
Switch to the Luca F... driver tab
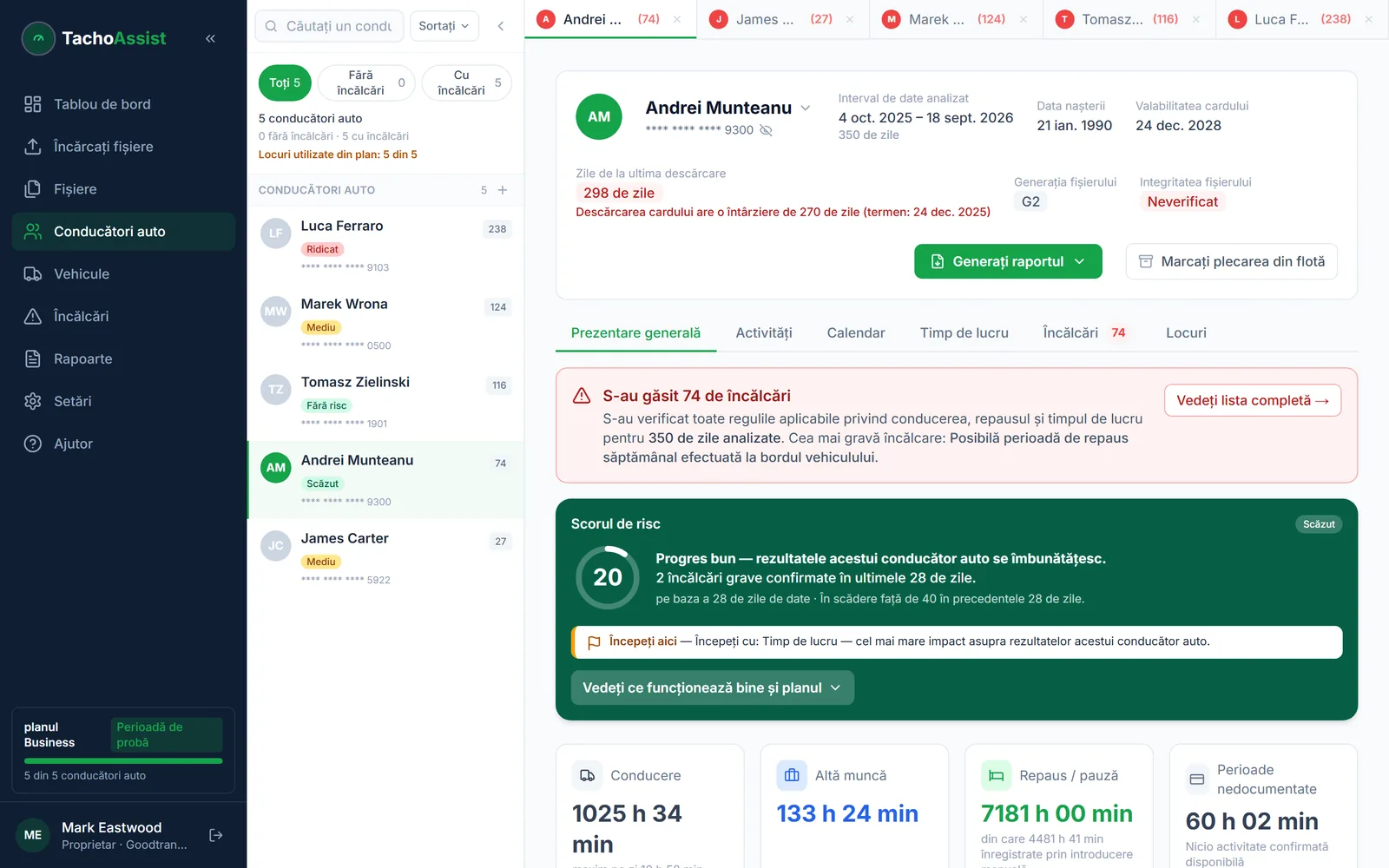1301,19
